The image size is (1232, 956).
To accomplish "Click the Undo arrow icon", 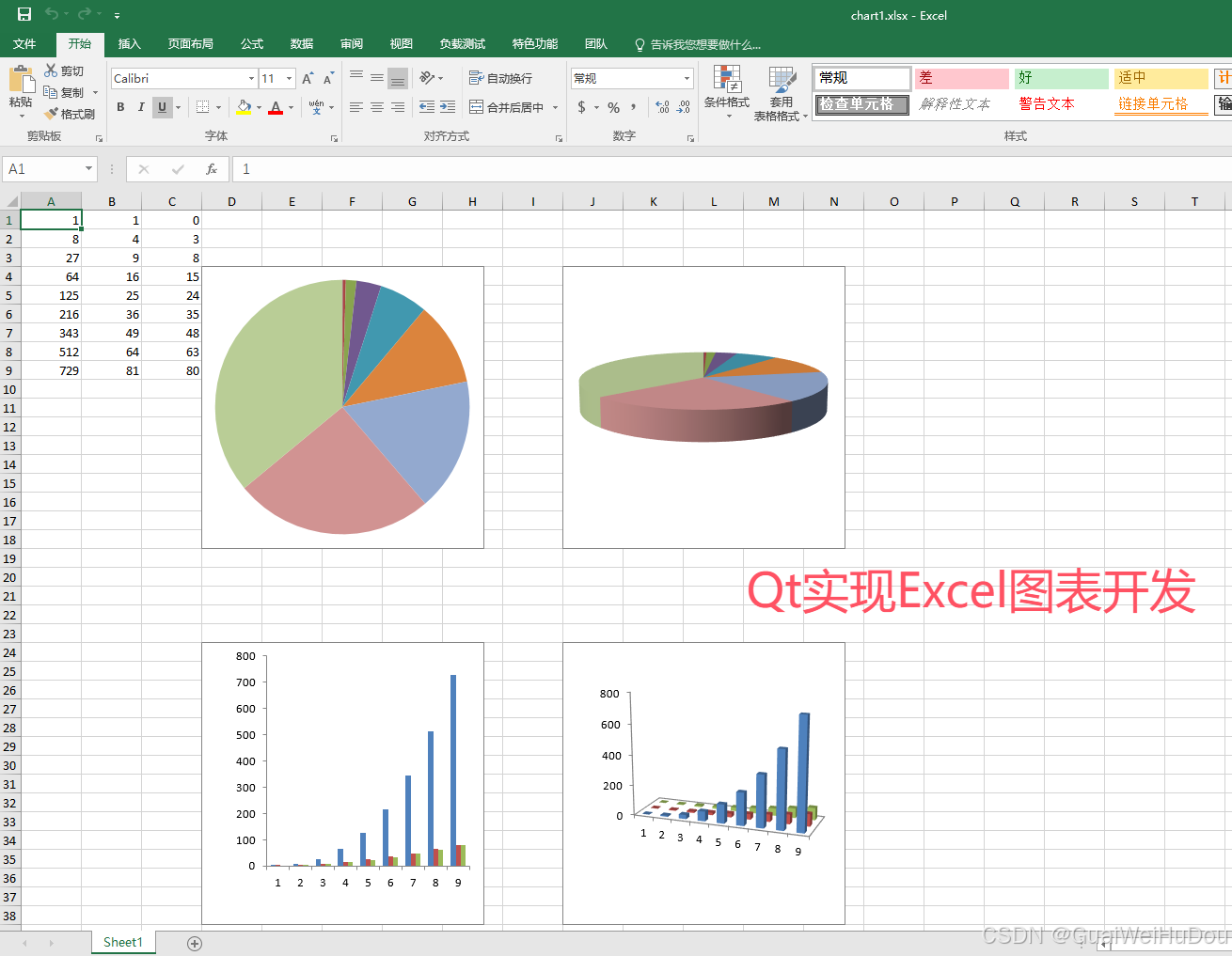I will 52,14.
